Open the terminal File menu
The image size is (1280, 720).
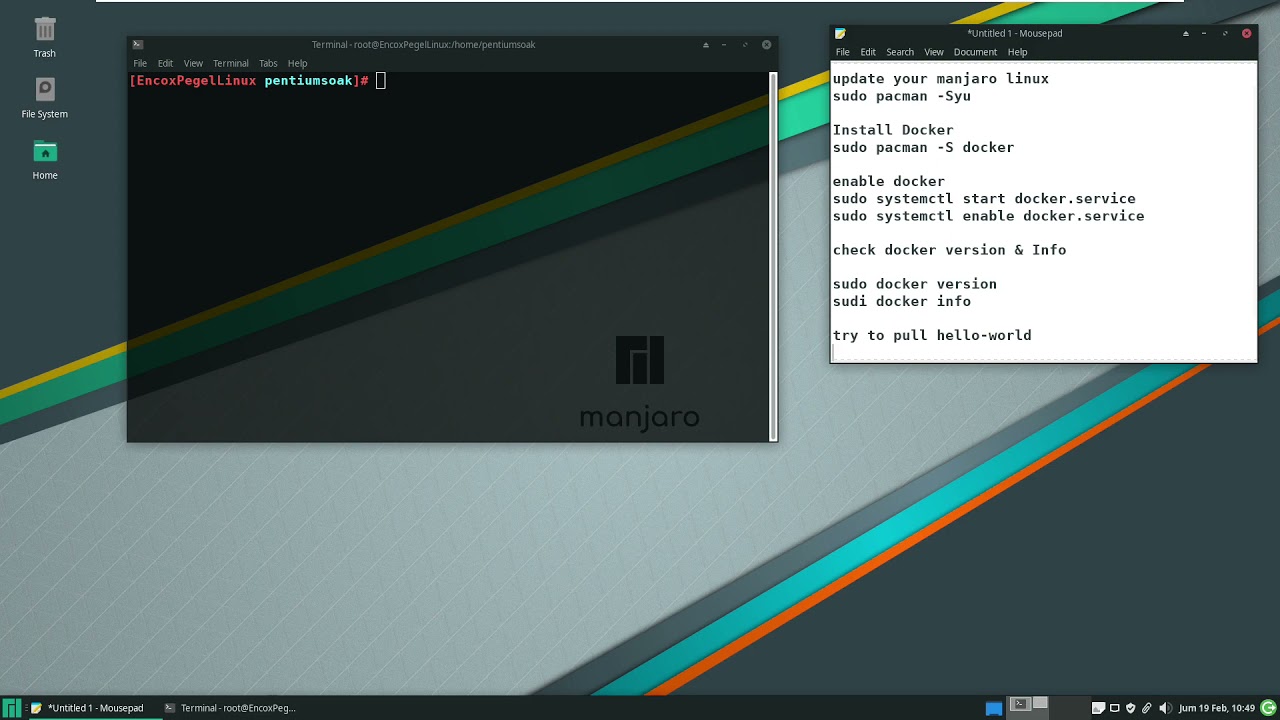(x=140, y=63)
